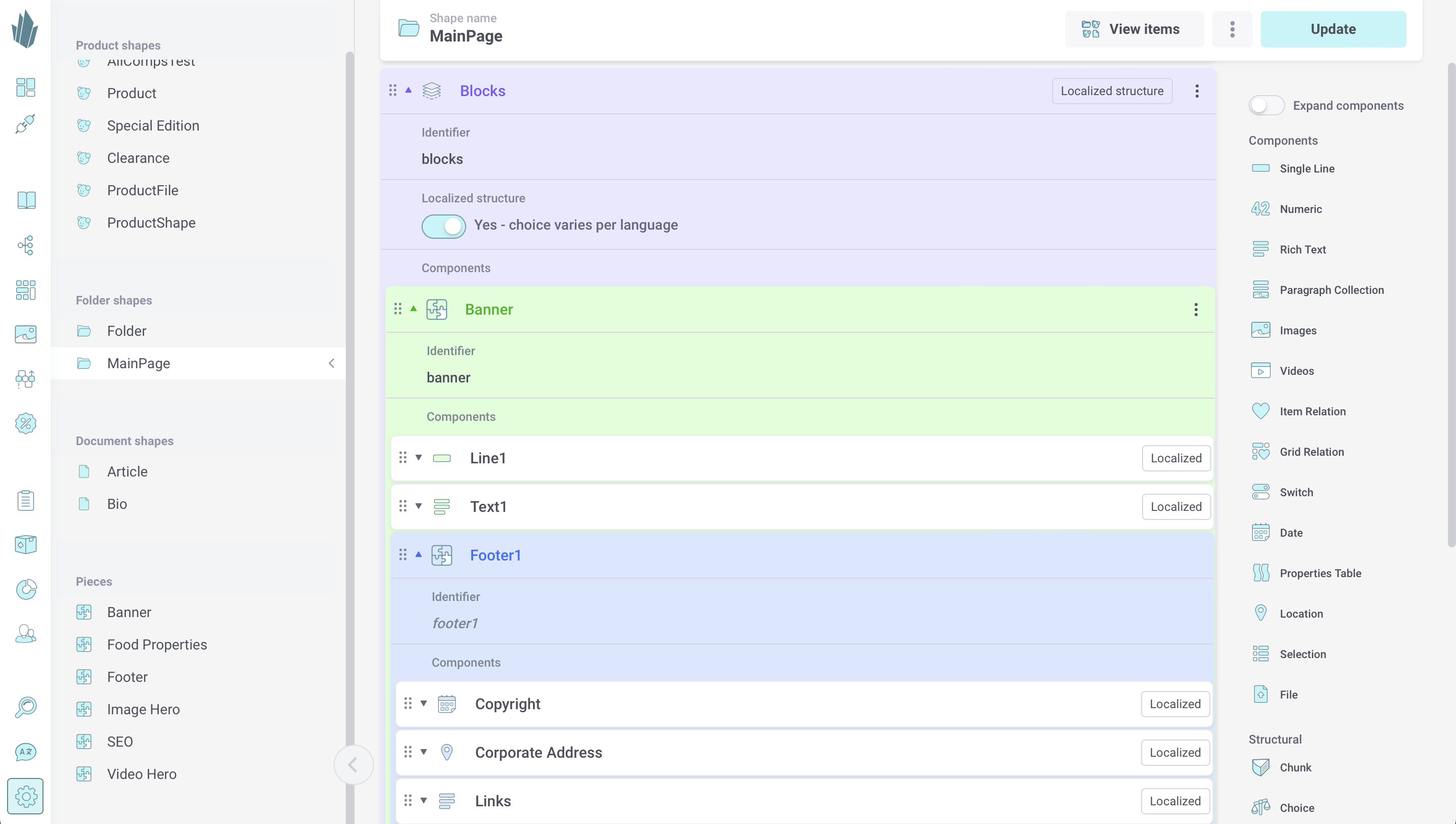This screenshot has width=1456, height=824.
Task: Add a Single Line component
Action: [1293, 168]
